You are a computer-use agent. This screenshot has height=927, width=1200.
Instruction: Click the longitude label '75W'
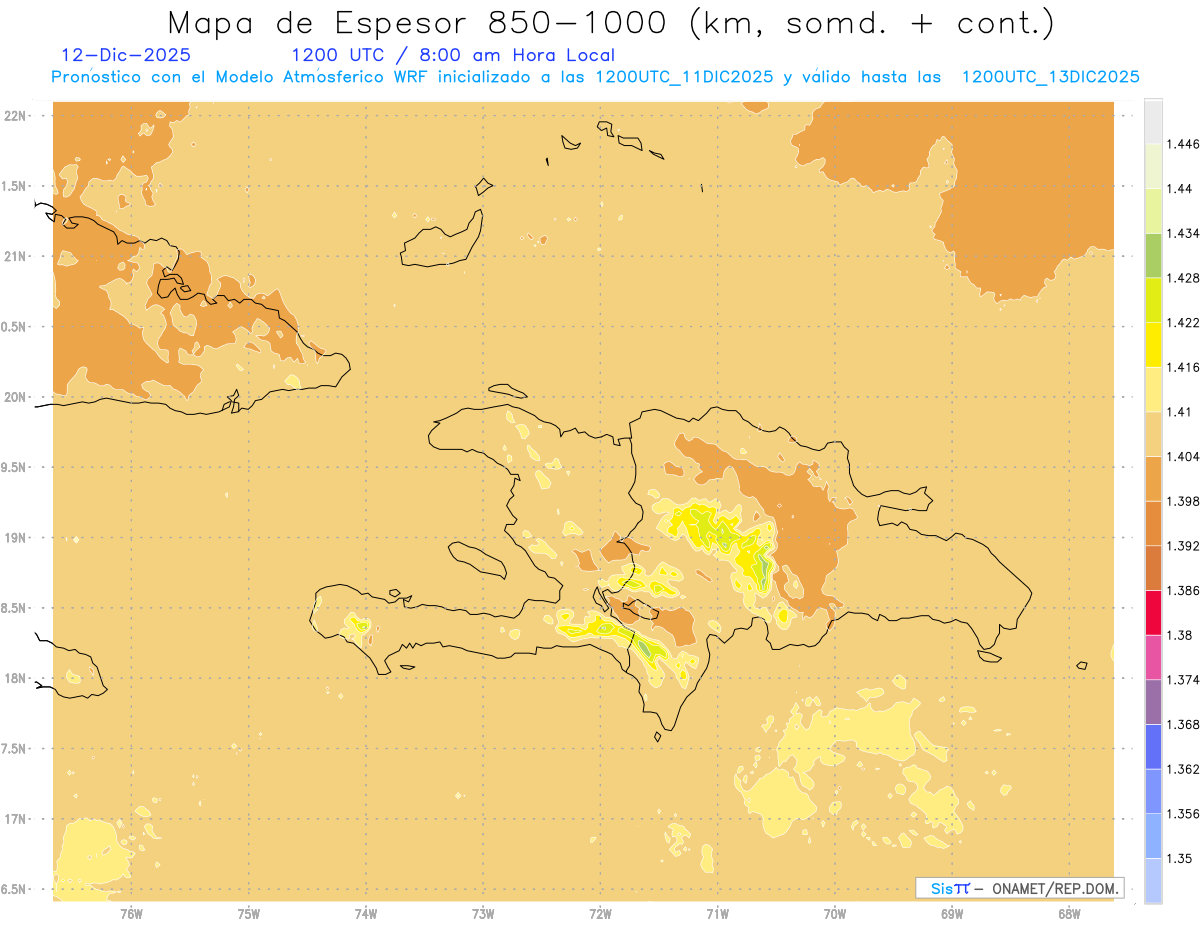point(248,915)
